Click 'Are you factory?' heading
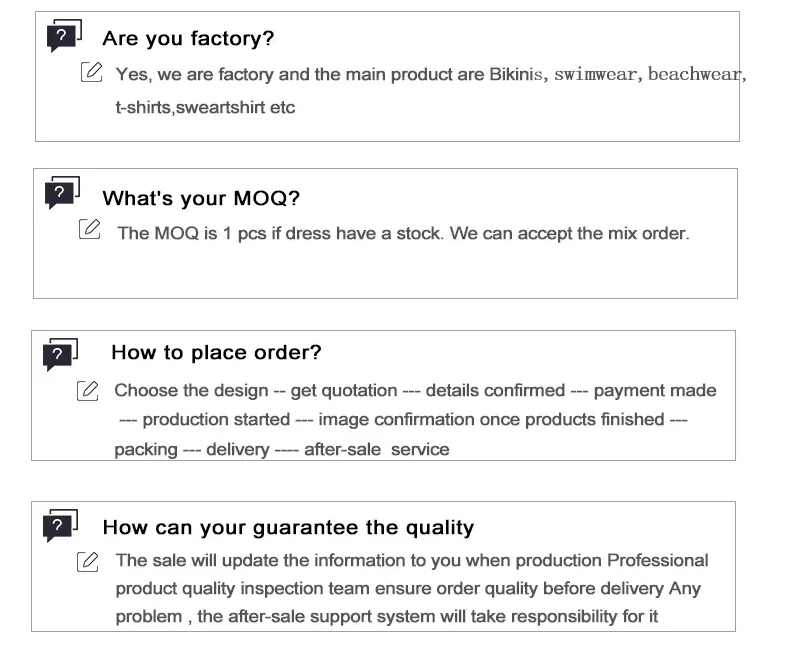This screenshot has width=796, height=647. point(188,39)
